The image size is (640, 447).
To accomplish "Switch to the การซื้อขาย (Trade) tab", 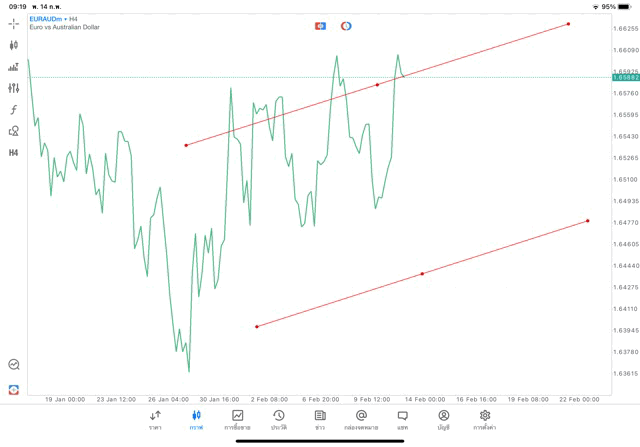I will [238, 419].
